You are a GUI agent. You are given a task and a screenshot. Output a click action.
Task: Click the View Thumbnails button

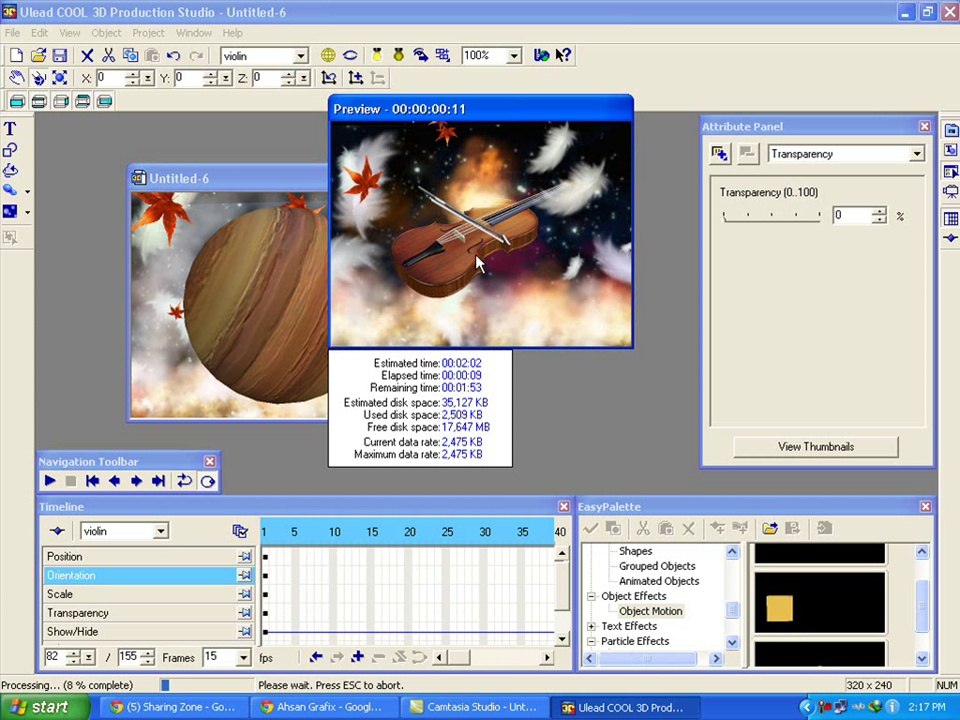(815, 447)
